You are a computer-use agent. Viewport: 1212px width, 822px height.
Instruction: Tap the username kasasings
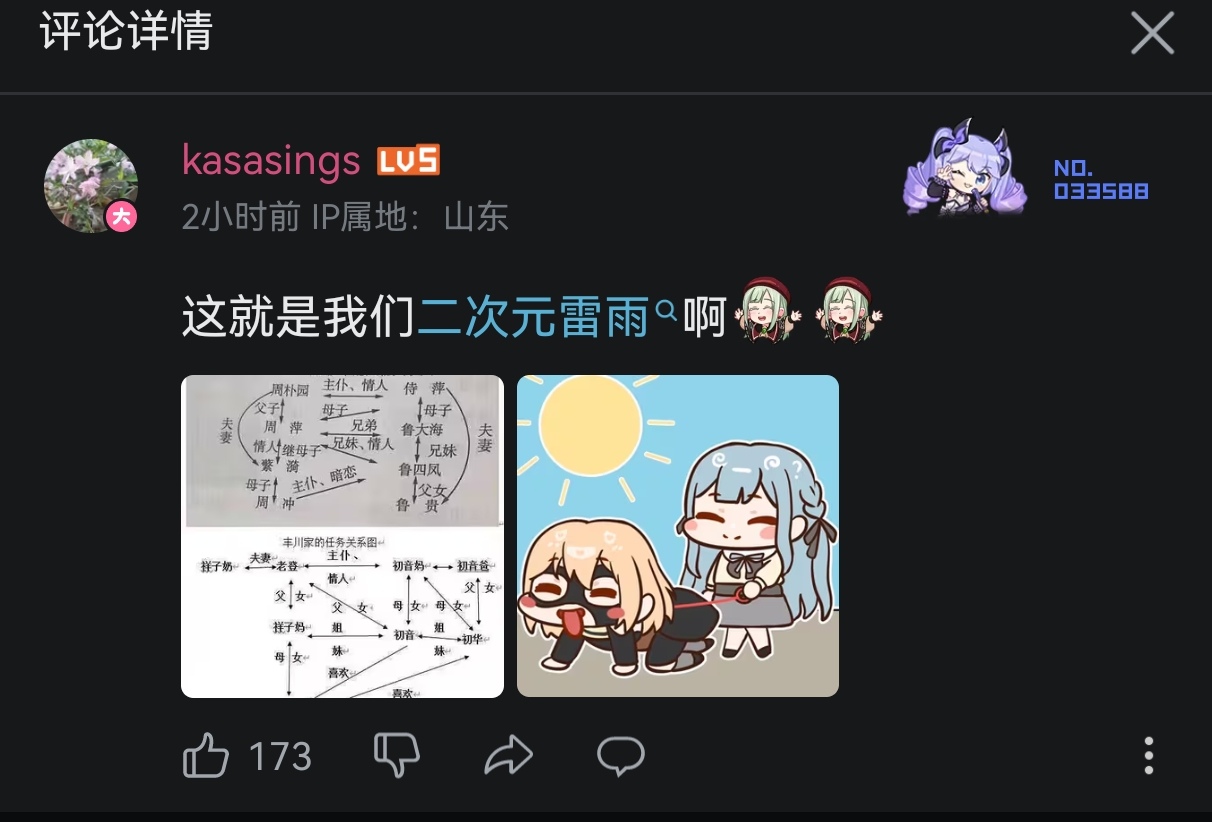coord(271,160)
